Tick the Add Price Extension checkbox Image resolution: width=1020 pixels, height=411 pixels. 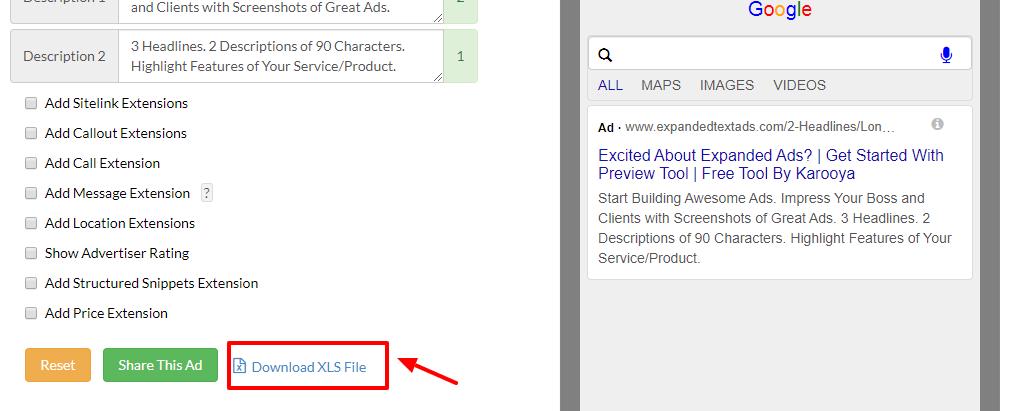31,313
